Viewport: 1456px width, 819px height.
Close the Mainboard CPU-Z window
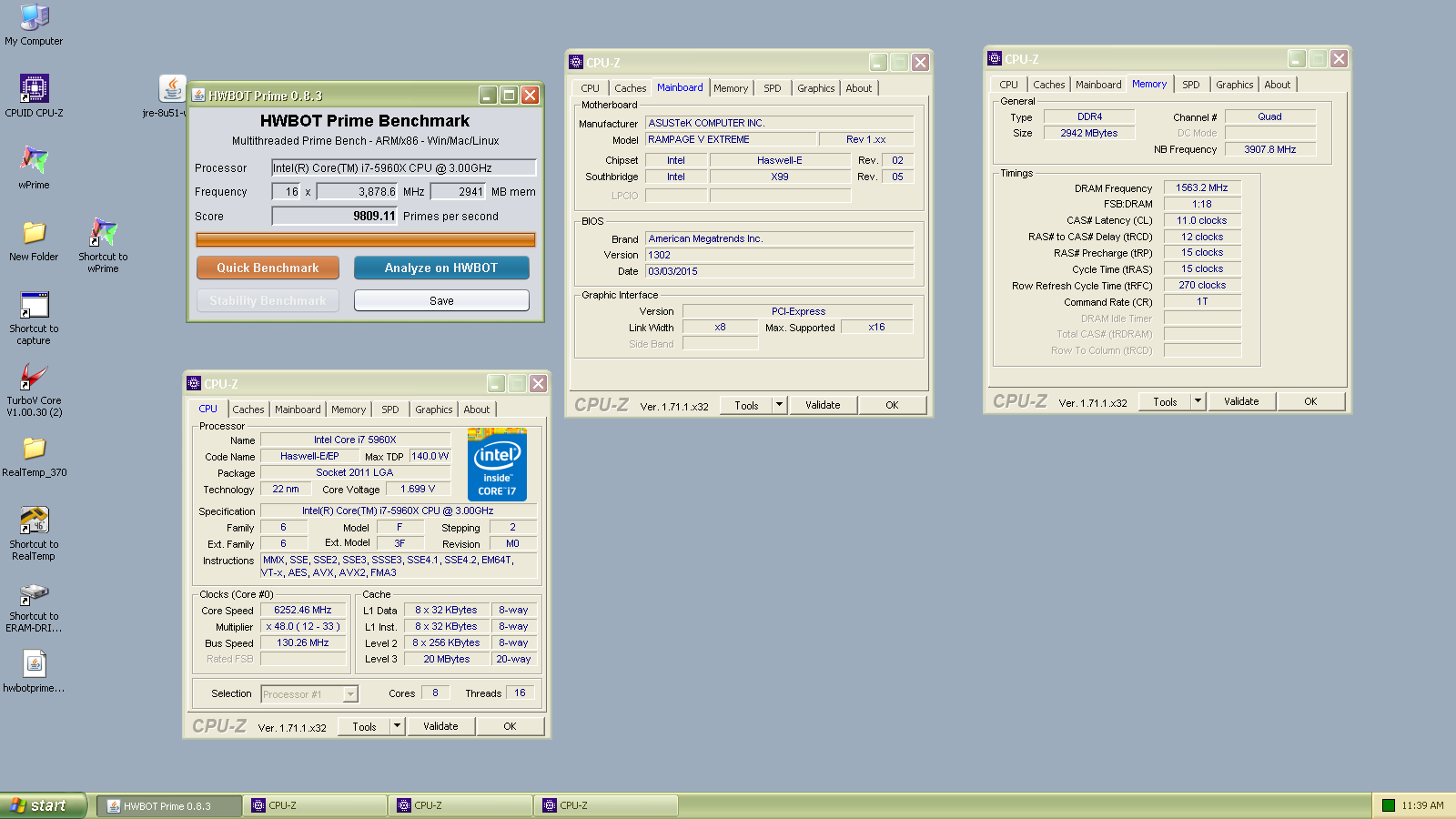pos(920,62)
